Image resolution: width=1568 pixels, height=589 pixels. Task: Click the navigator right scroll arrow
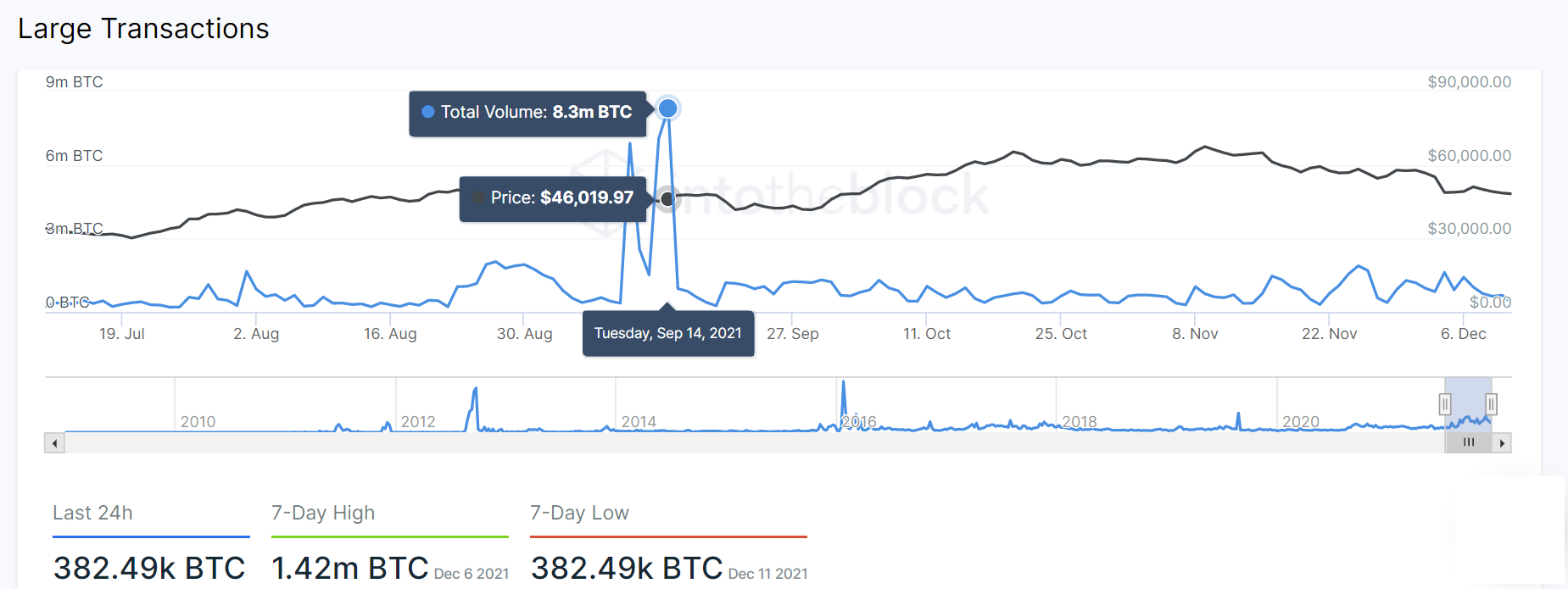click(1502, 442)
